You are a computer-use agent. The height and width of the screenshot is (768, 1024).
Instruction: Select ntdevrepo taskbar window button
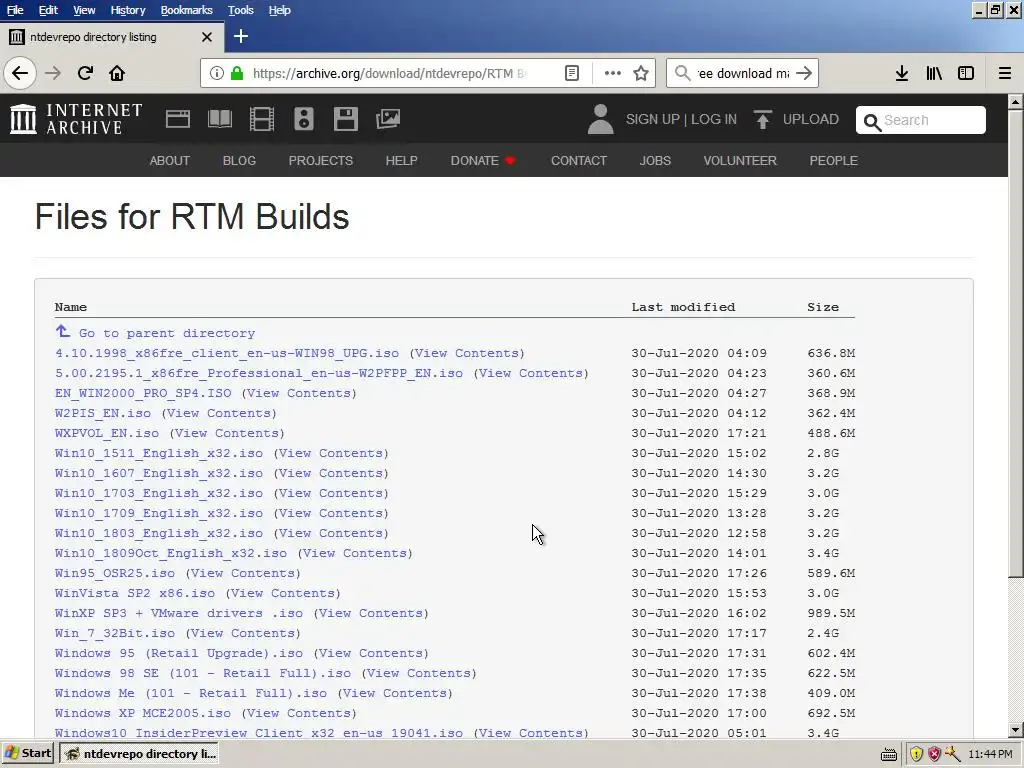(x=139, y=754)
